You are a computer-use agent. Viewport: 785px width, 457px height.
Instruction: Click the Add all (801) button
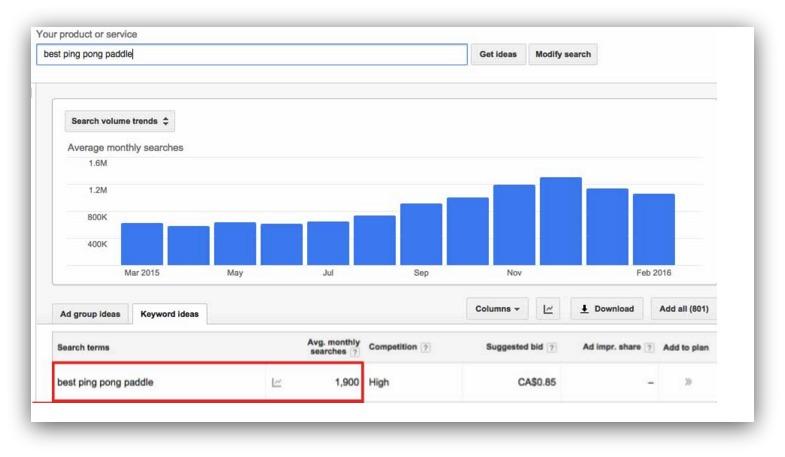(x=684, y=309)
